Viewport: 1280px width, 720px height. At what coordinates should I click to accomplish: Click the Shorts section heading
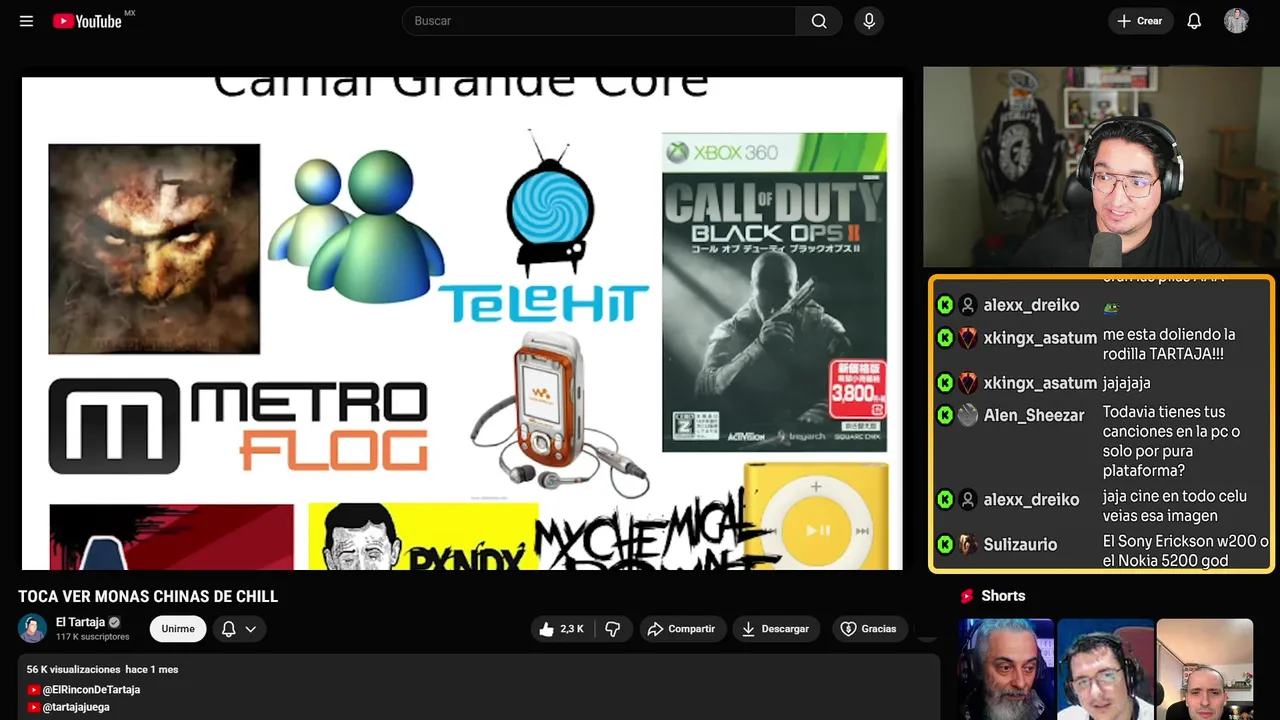[1003, 596]
